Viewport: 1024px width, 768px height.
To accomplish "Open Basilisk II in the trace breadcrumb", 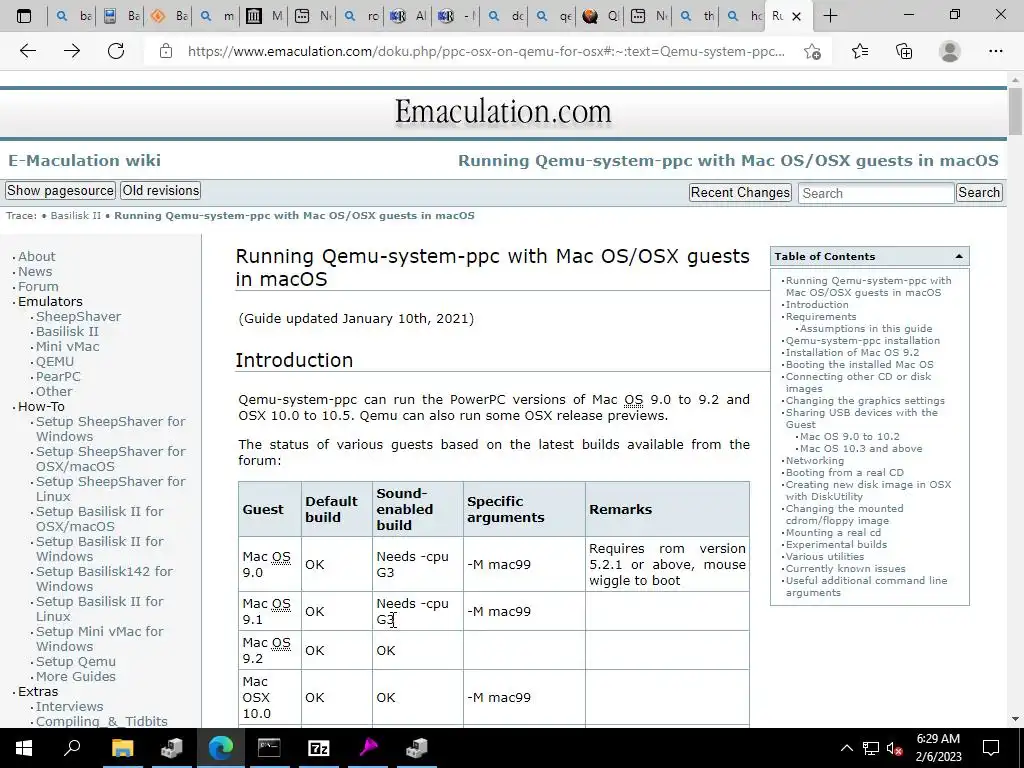I will click(x=76, y=216).
